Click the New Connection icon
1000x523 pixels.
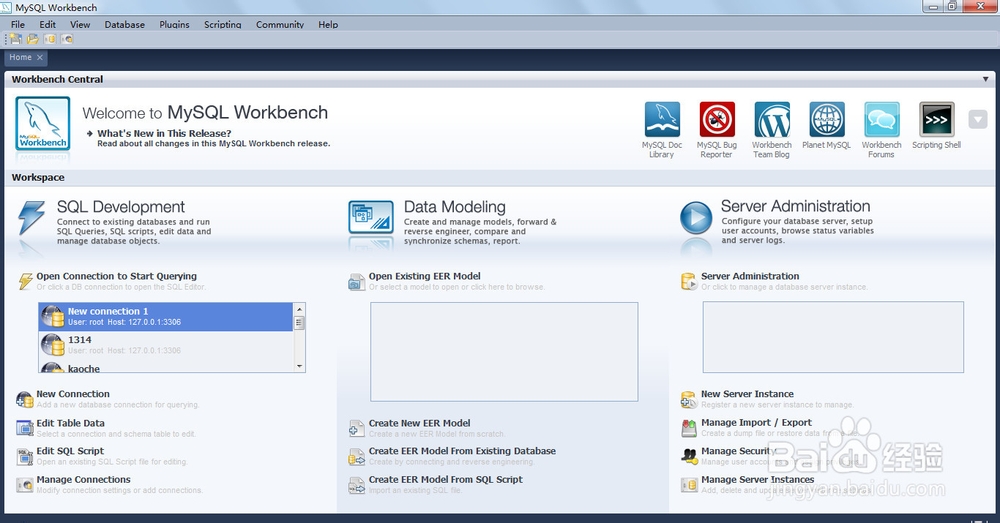pos(25,399)
